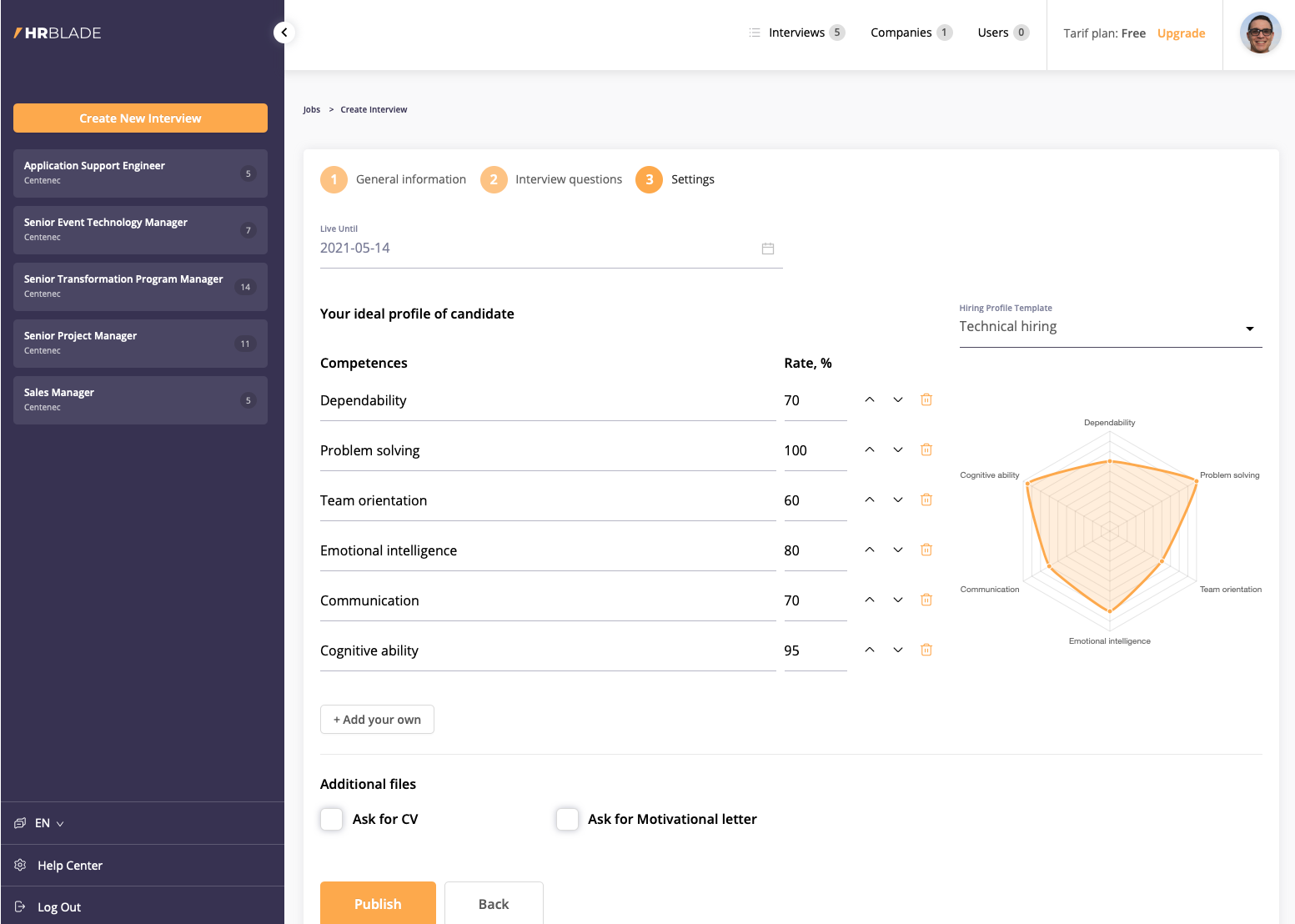Remove the Cognitive ability competence

click(x=926, y=650)
